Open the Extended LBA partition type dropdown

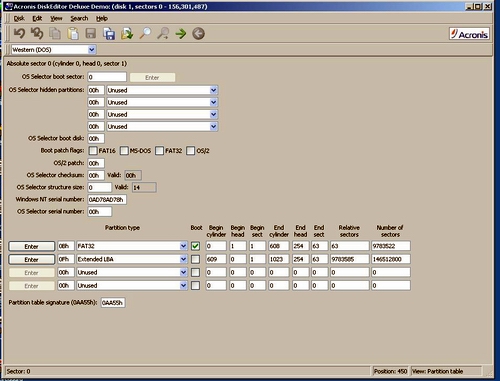183,259
